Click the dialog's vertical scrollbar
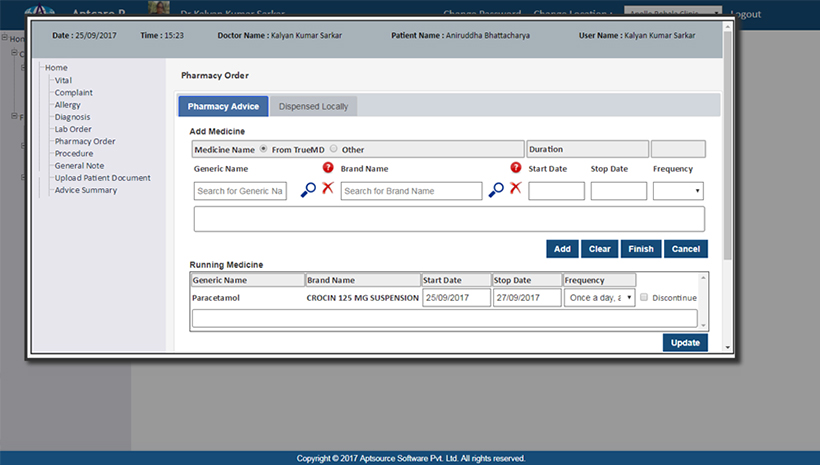 click(727, 150)
